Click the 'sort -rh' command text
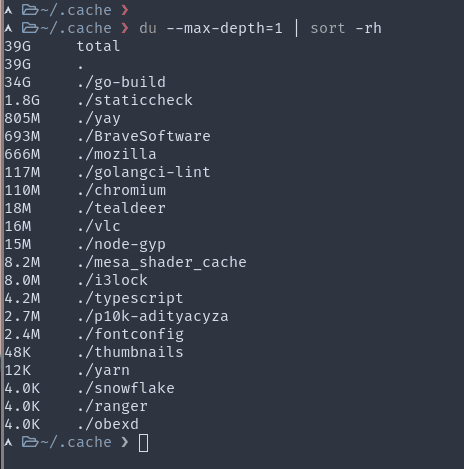Screen dimensions: 464x469 tap(346, 28)
